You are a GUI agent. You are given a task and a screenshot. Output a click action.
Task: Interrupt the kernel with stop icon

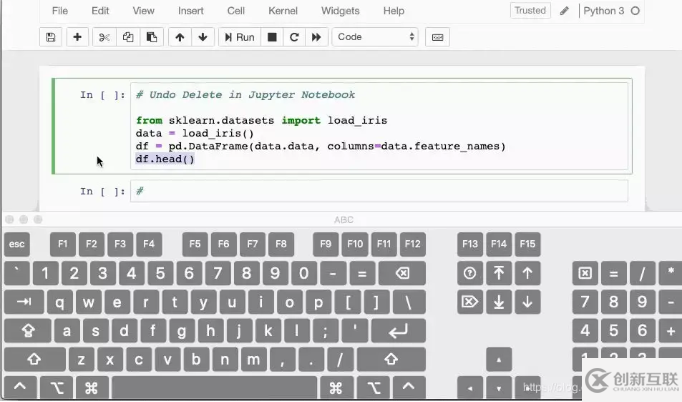tap(272, 37)
